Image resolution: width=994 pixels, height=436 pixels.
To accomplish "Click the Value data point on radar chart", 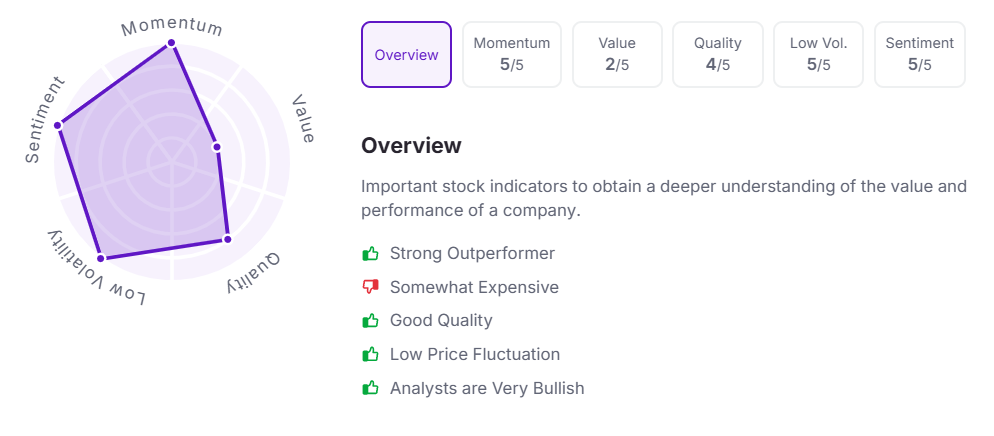I will tap(217, 148).
